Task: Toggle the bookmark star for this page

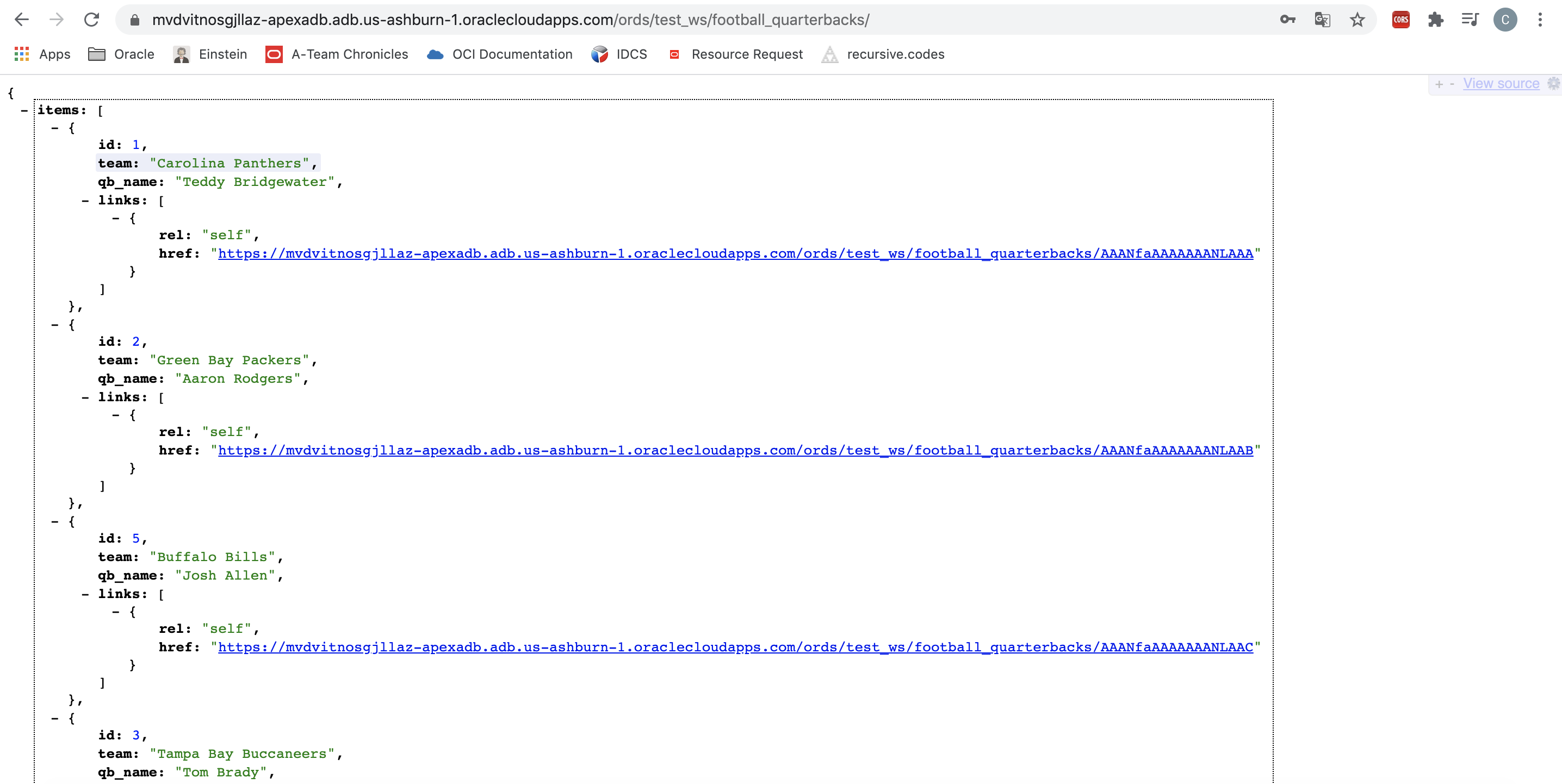Action: pyautogui.click(x=1357, y=20)
